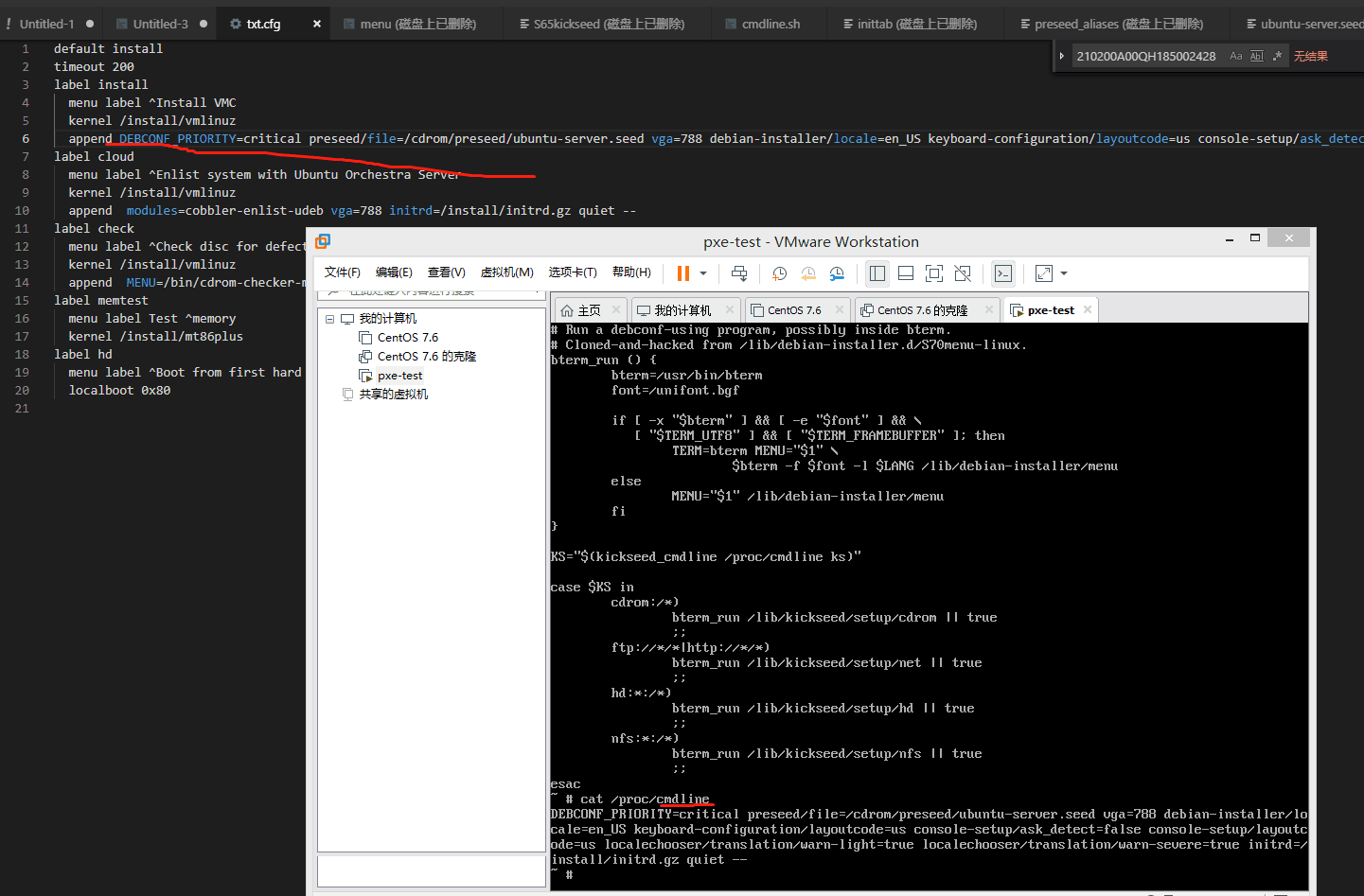Open the 编辑(E) menu in VMware
Viewport: 1364px width, 896px height.
point(394,272)
